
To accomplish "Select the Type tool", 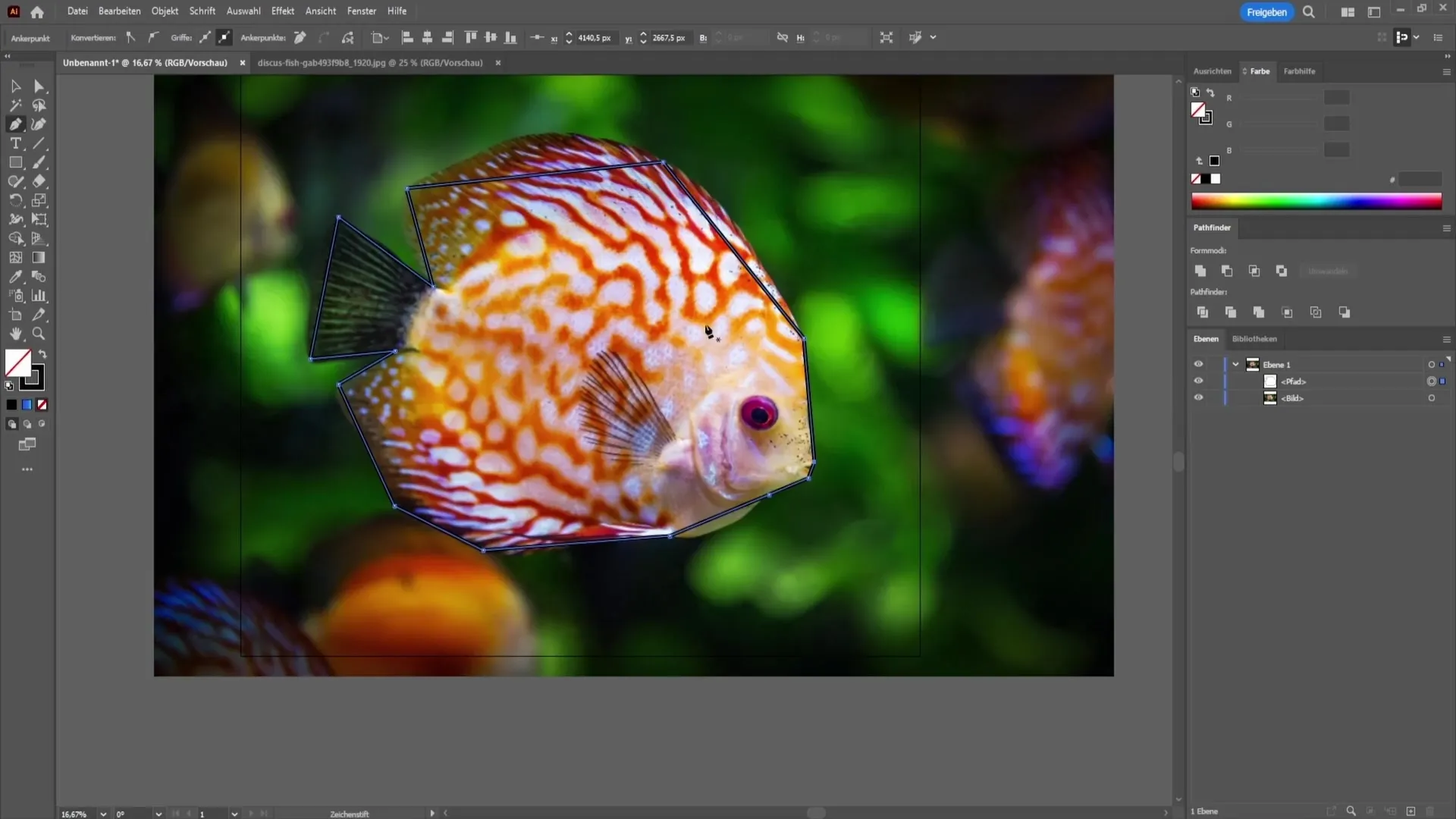I will tap(15, 143).
